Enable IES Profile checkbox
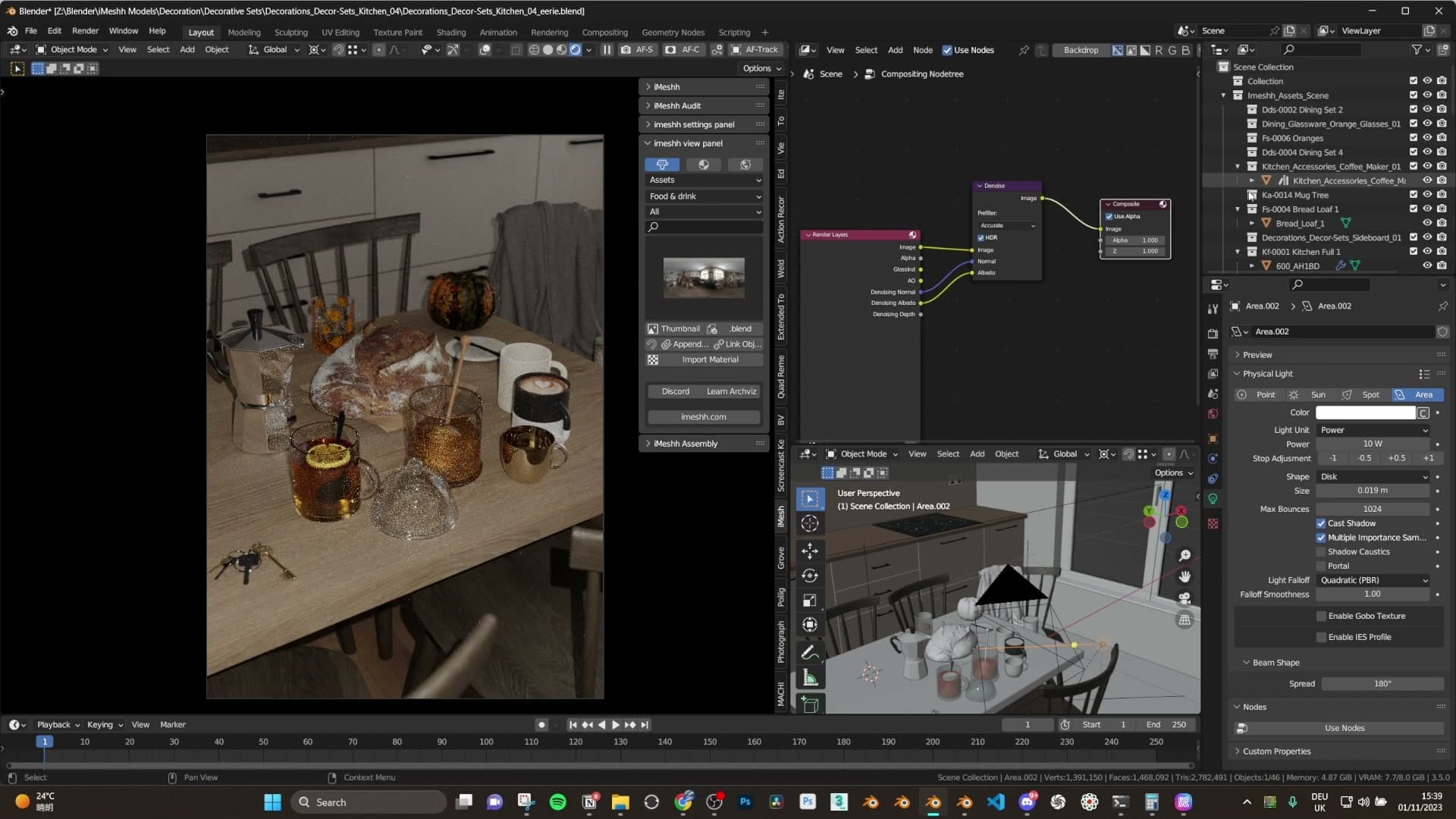The width and height of the screenshot is (1456, 819). pyautogui.click(x=1322, y=638)
